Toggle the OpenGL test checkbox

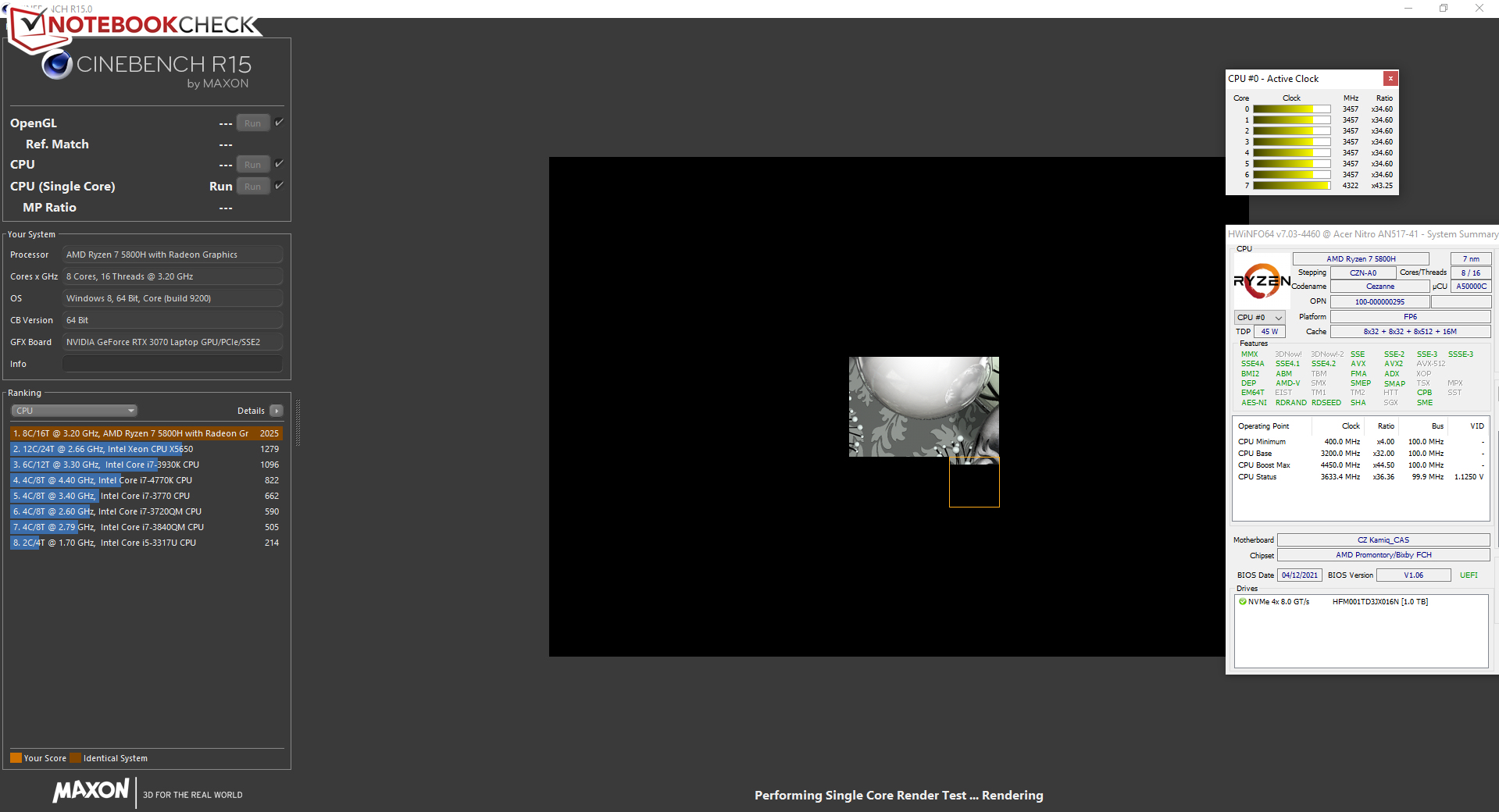click(x=279, y=123)
